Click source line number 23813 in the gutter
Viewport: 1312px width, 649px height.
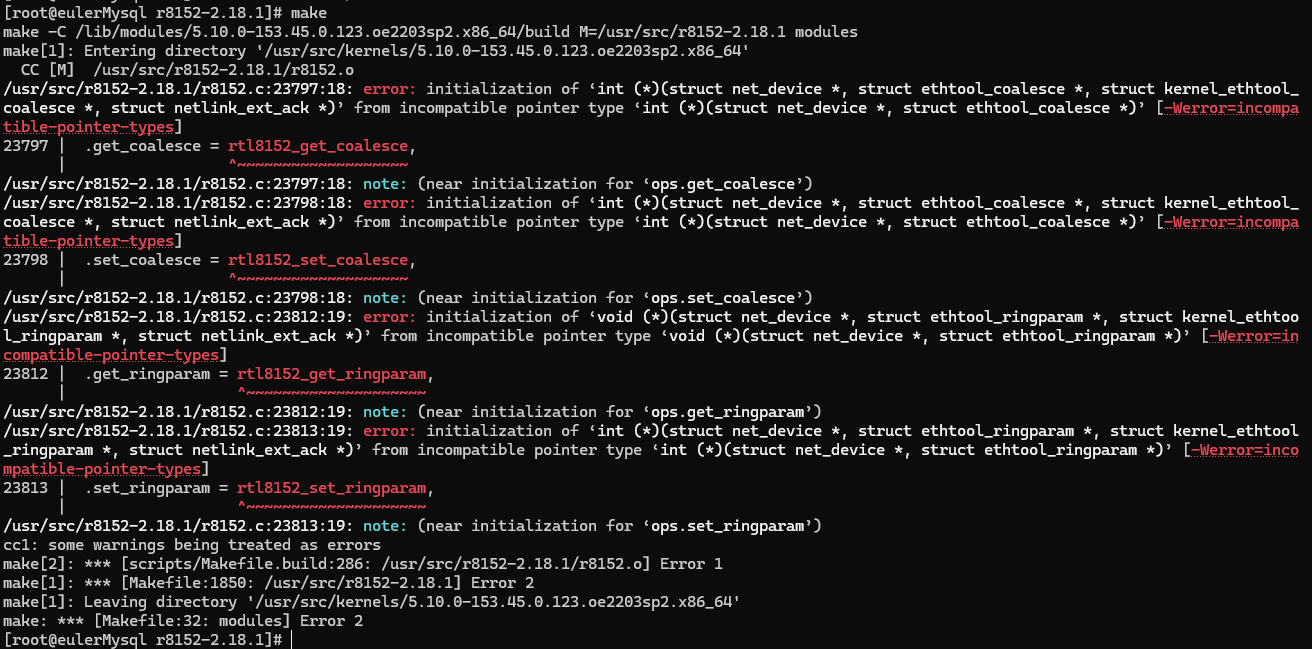pyautogui.click(x=26, y=488)
